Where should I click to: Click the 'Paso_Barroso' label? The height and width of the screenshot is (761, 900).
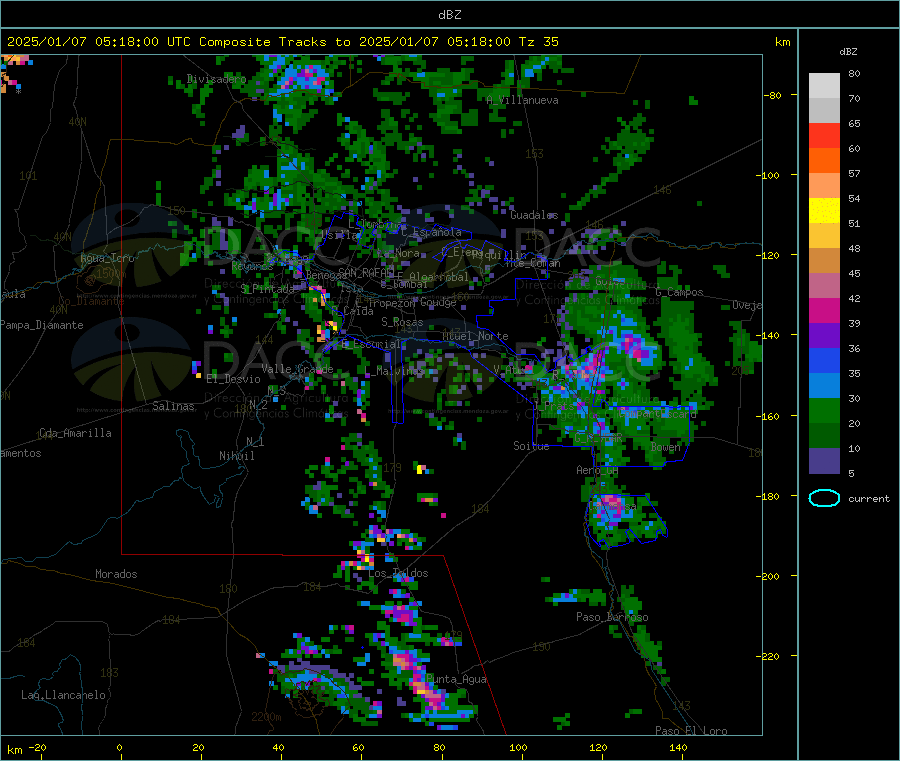click(x=612, y=618)
